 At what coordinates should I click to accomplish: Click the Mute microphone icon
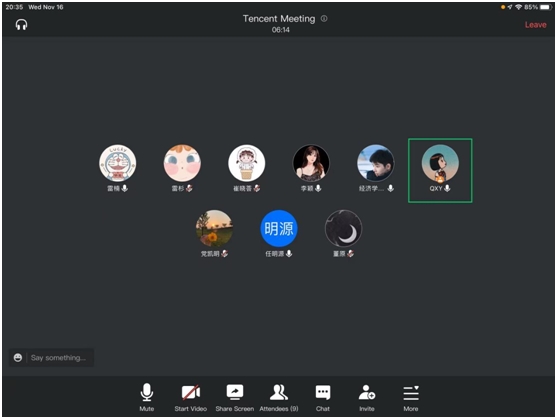(147, 392)
